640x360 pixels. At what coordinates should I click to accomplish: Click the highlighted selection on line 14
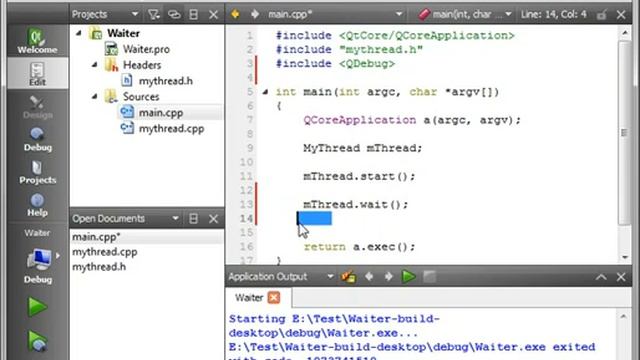(x=314, y=218)
